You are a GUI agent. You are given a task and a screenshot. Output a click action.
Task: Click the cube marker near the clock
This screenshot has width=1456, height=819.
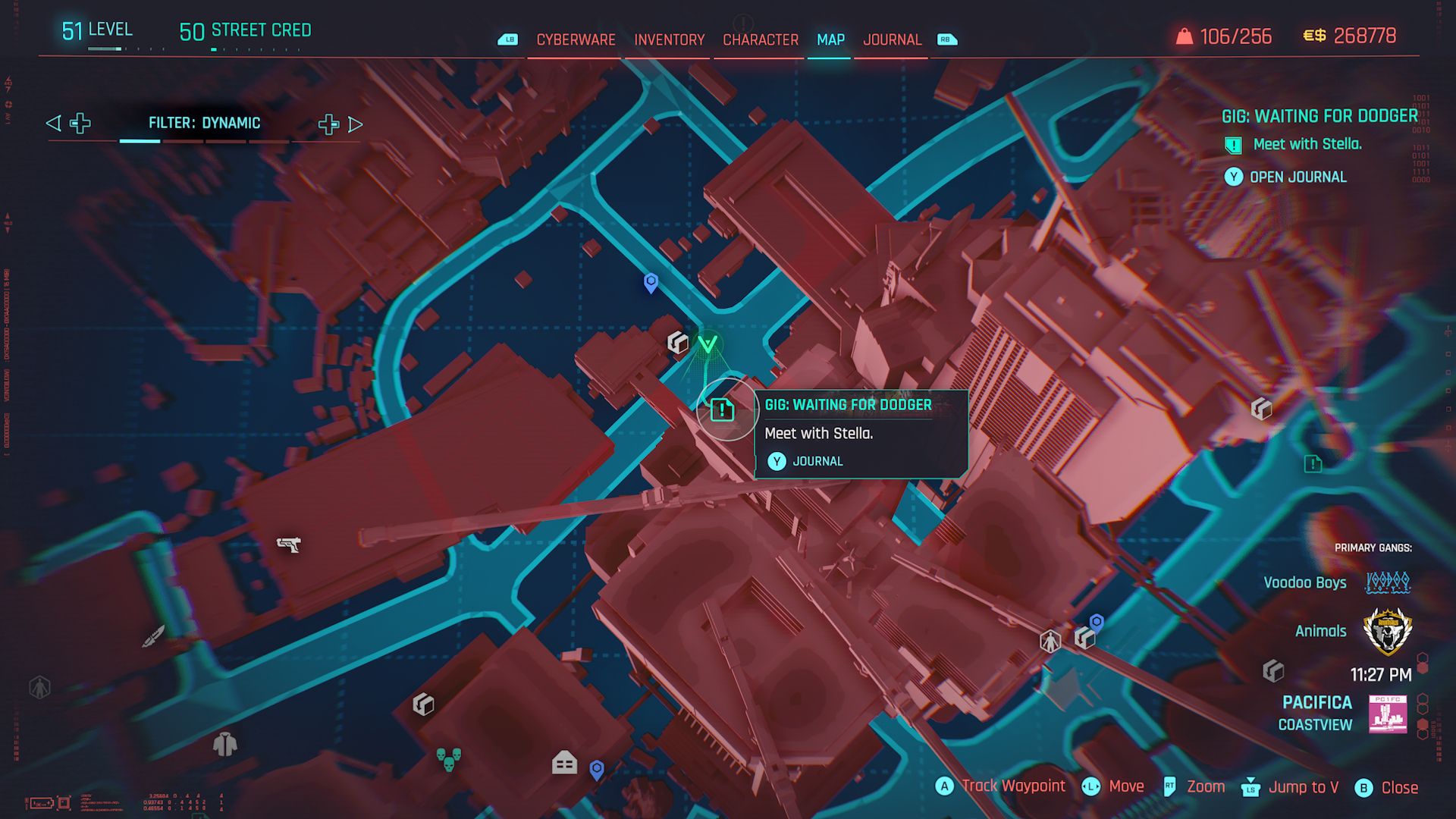(1273, 670)
